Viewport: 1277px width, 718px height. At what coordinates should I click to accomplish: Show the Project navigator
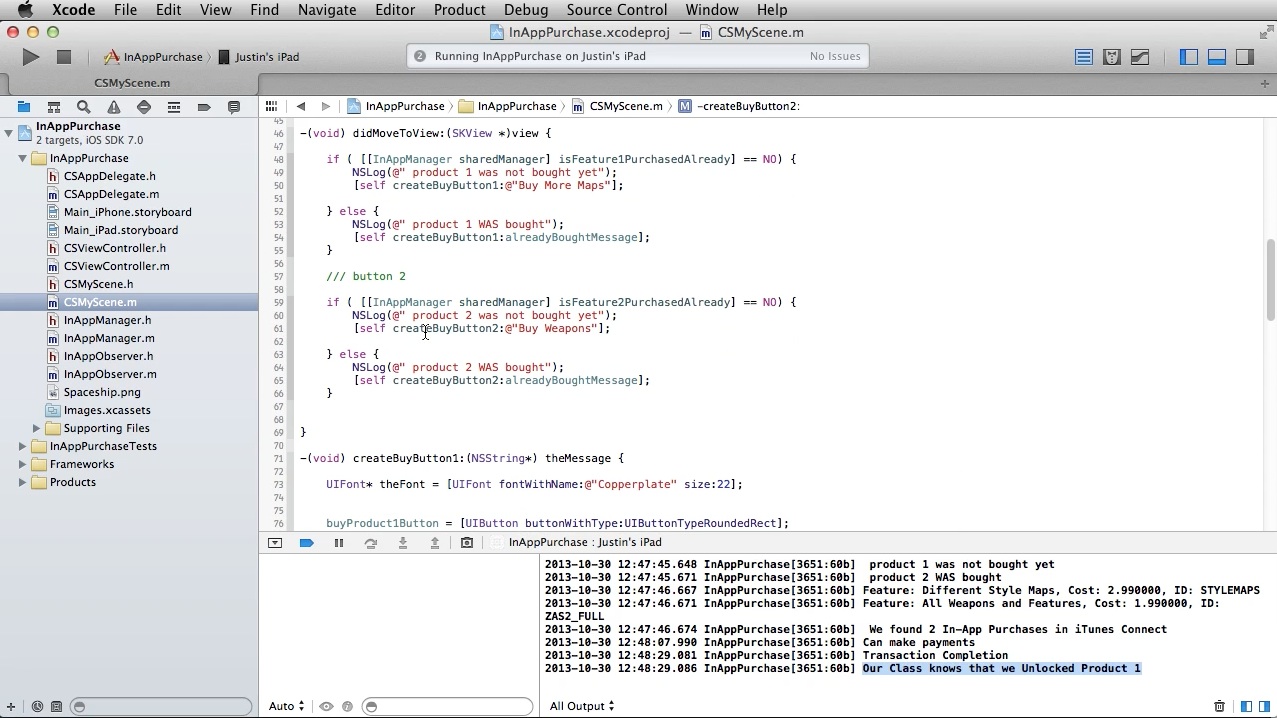click(x=24, y=107)
